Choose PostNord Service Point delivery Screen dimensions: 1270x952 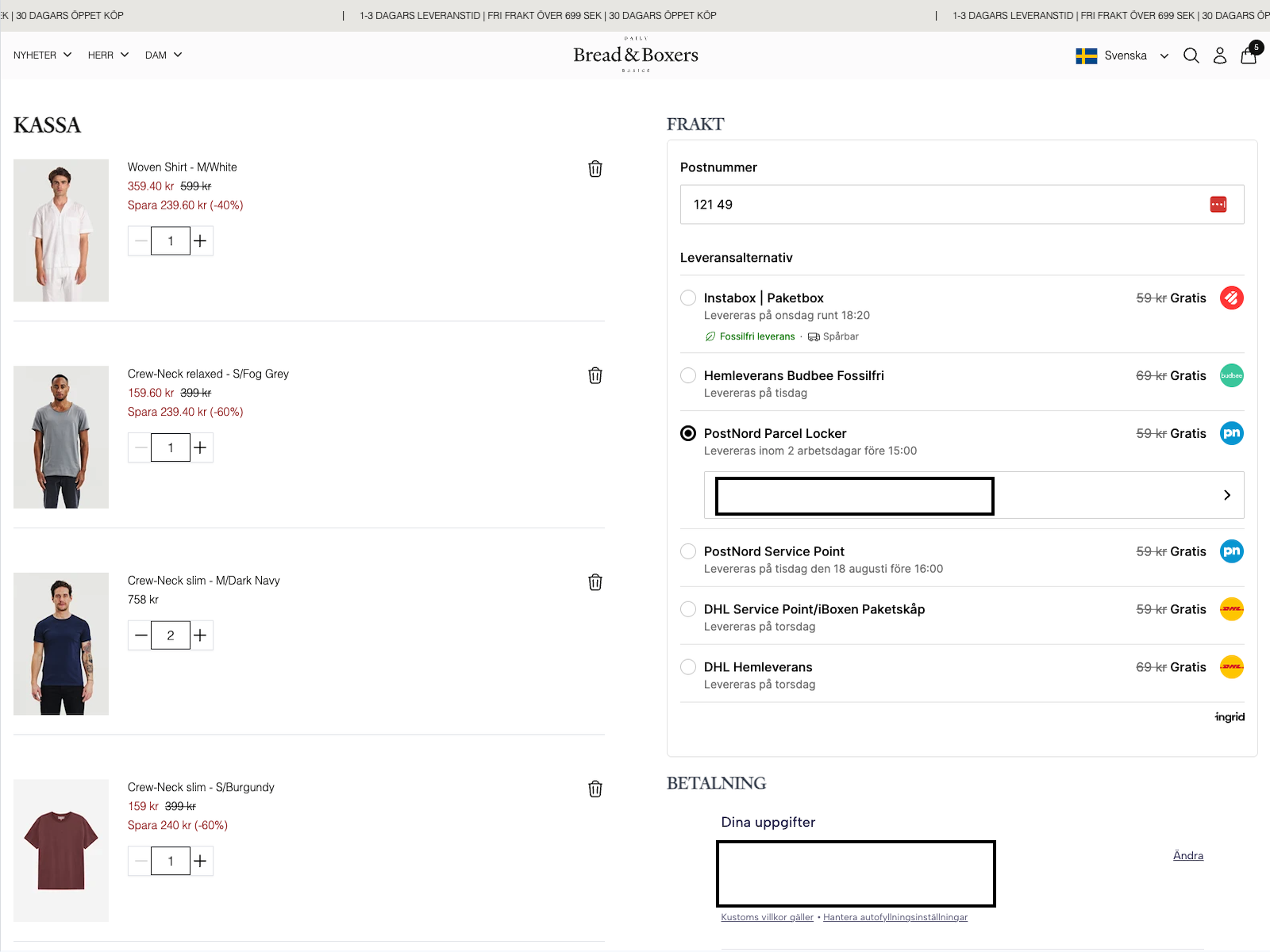coord(688,551)
